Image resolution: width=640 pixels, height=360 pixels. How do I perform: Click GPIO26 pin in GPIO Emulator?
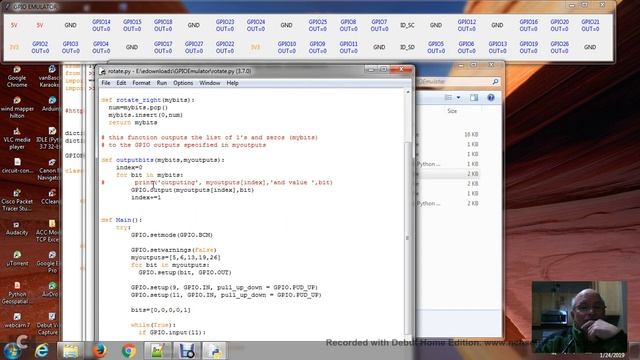559,47
